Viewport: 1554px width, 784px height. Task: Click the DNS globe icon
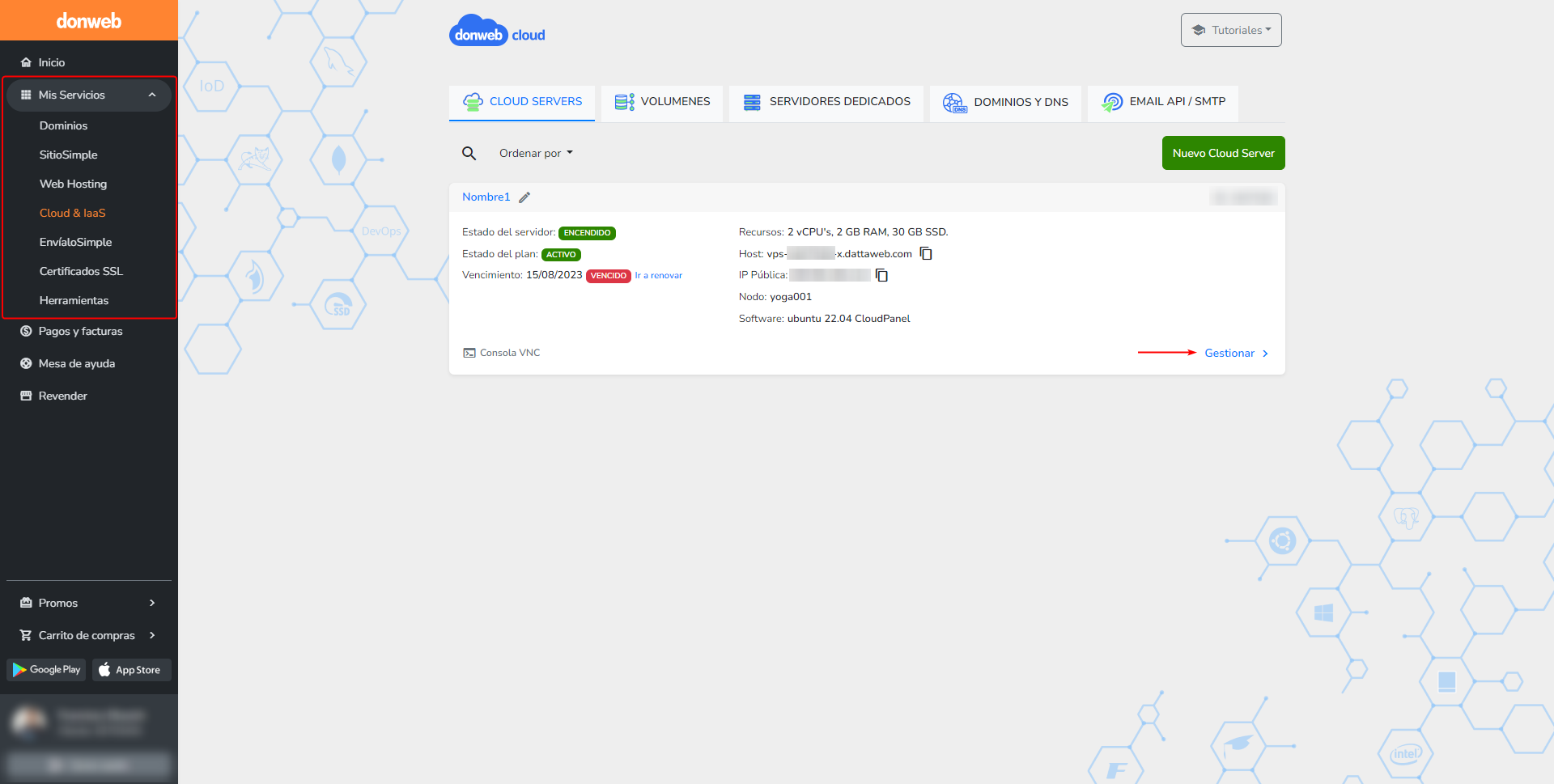point(954,103)
